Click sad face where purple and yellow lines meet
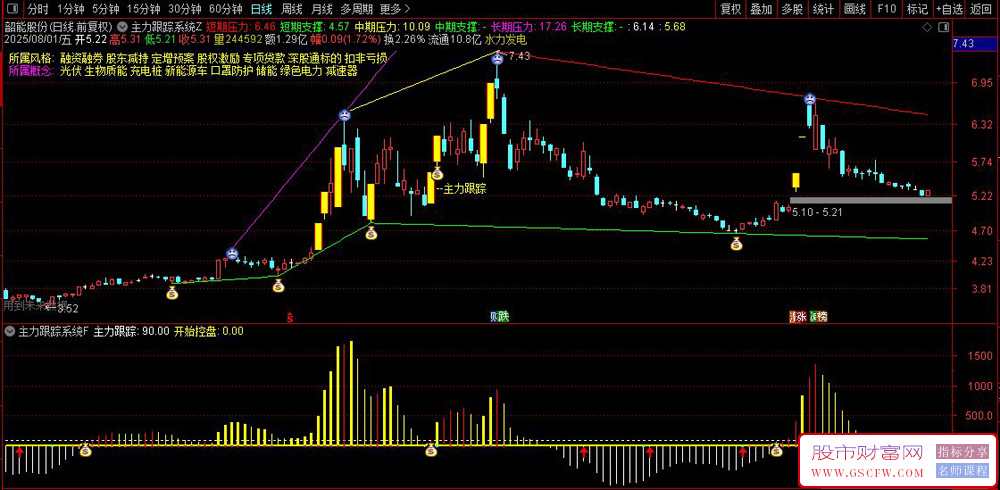Viewport: 1000px width, 490px height. [x=344, y=115]
